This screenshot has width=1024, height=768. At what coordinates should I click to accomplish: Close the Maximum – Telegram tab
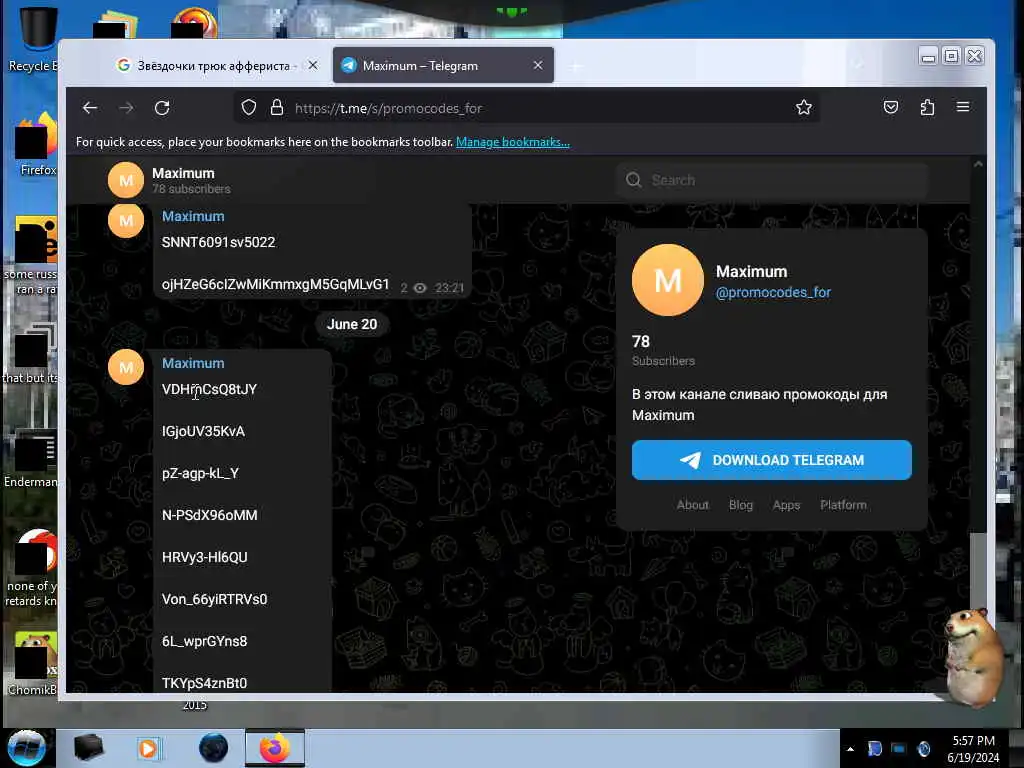[537, 65]
